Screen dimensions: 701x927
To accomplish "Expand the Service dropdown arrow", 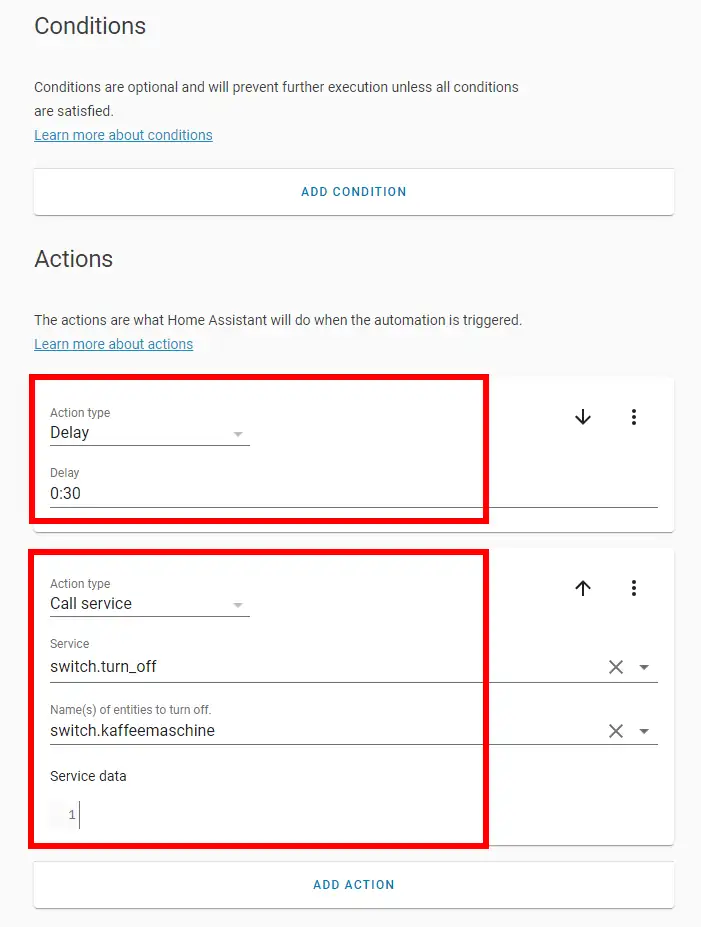I will [644, 667].
